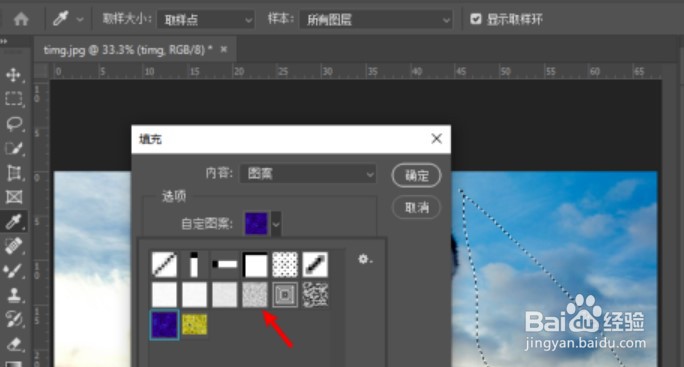The width and height of the screenshot is (684, 367).
Task: Choose the dotted grid pattern
Action: (x=285, y=264)
